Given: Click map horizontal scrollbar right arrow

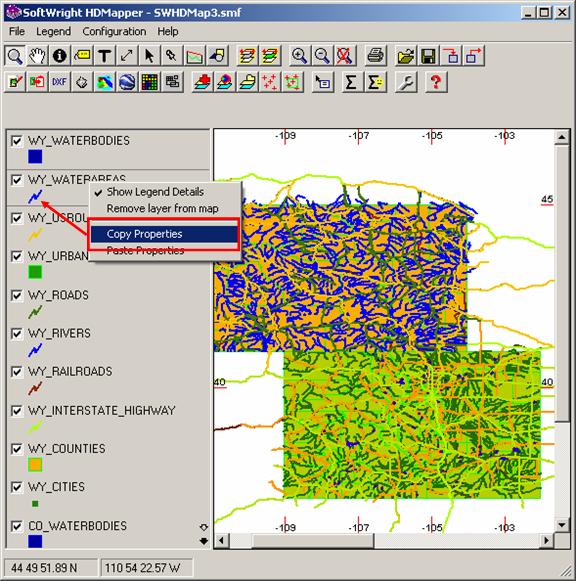Looking at the screenshot, I should click(x=546, y=541).
